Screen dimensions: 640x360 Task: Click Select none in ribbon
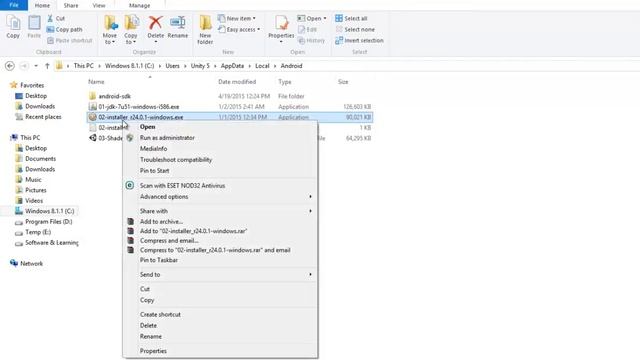355,29
